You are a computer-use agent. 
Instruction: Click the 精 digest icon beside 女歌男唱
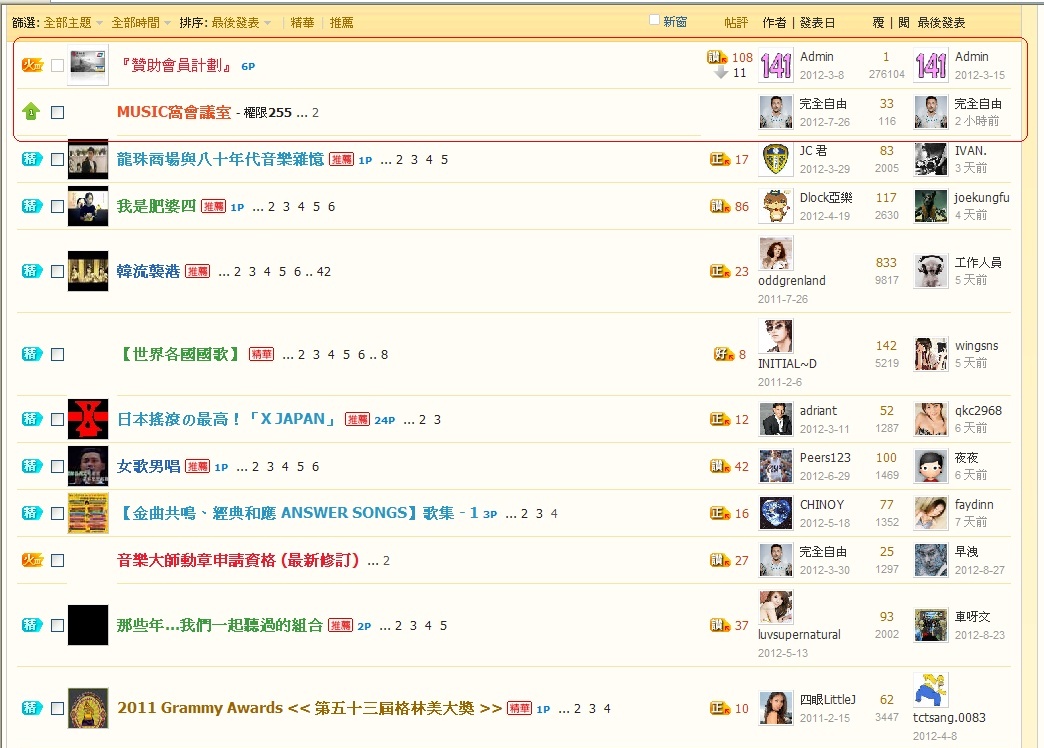click(32, 466)
